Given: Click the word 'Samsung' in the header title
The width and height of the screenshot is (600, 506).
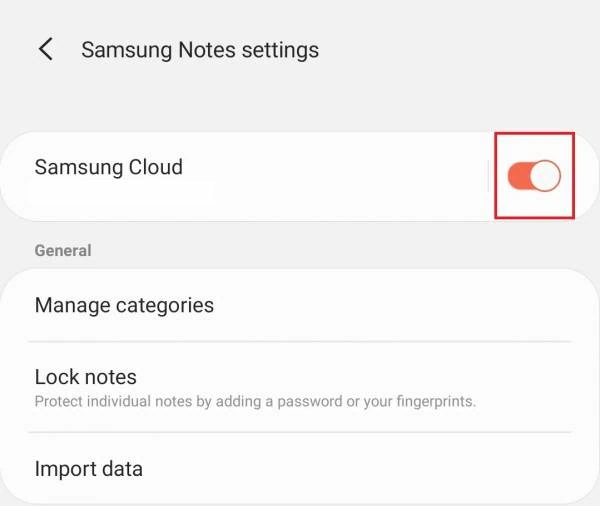Looking at the screenshot, I should (127, 51).
